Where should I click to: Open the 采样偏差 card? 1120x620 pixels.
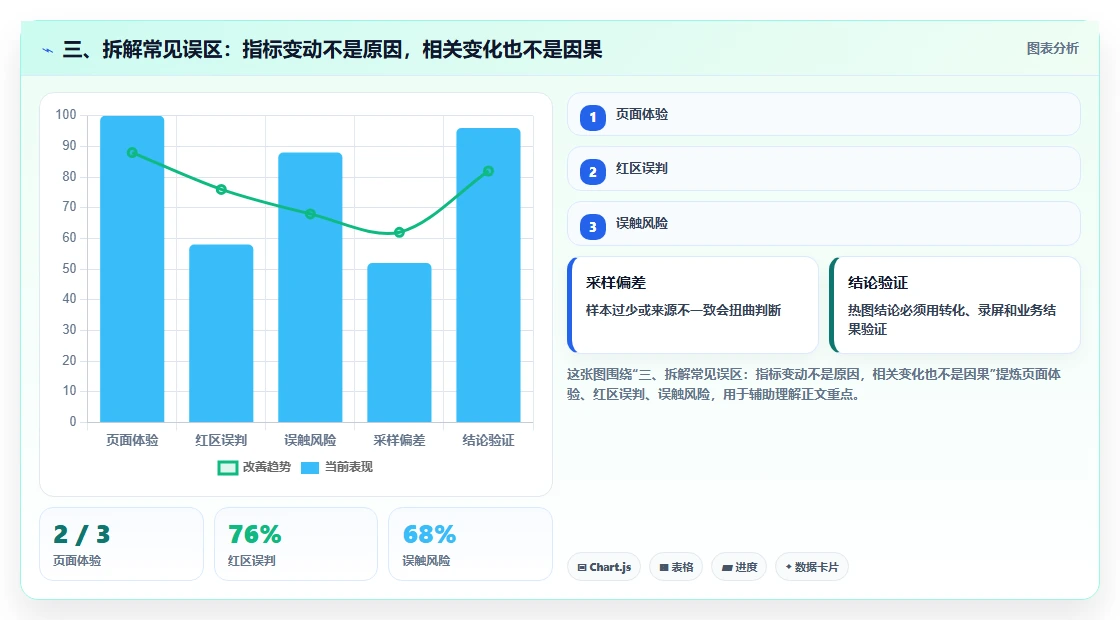point(693,305)
